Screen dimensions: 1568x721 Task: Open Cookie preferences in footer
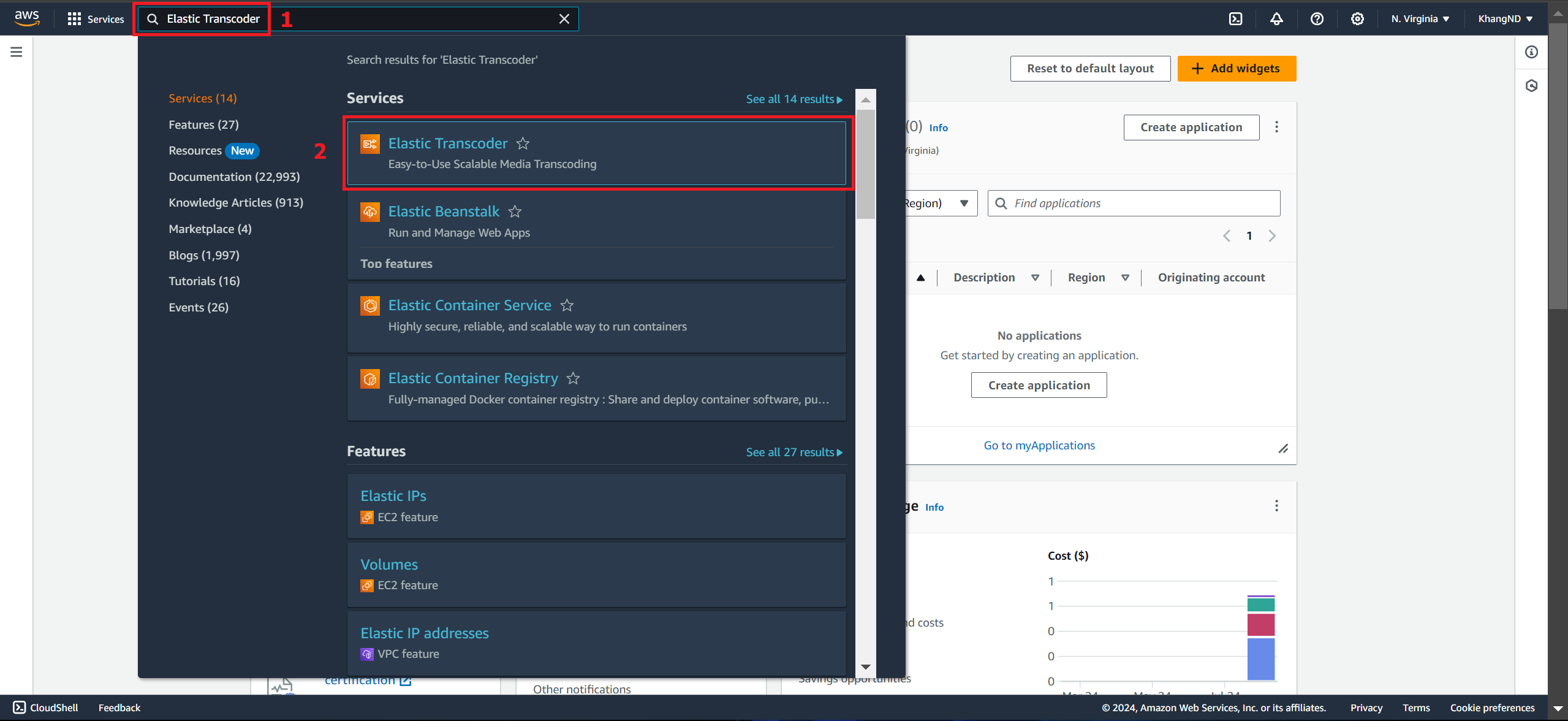tap(1492, 708)
